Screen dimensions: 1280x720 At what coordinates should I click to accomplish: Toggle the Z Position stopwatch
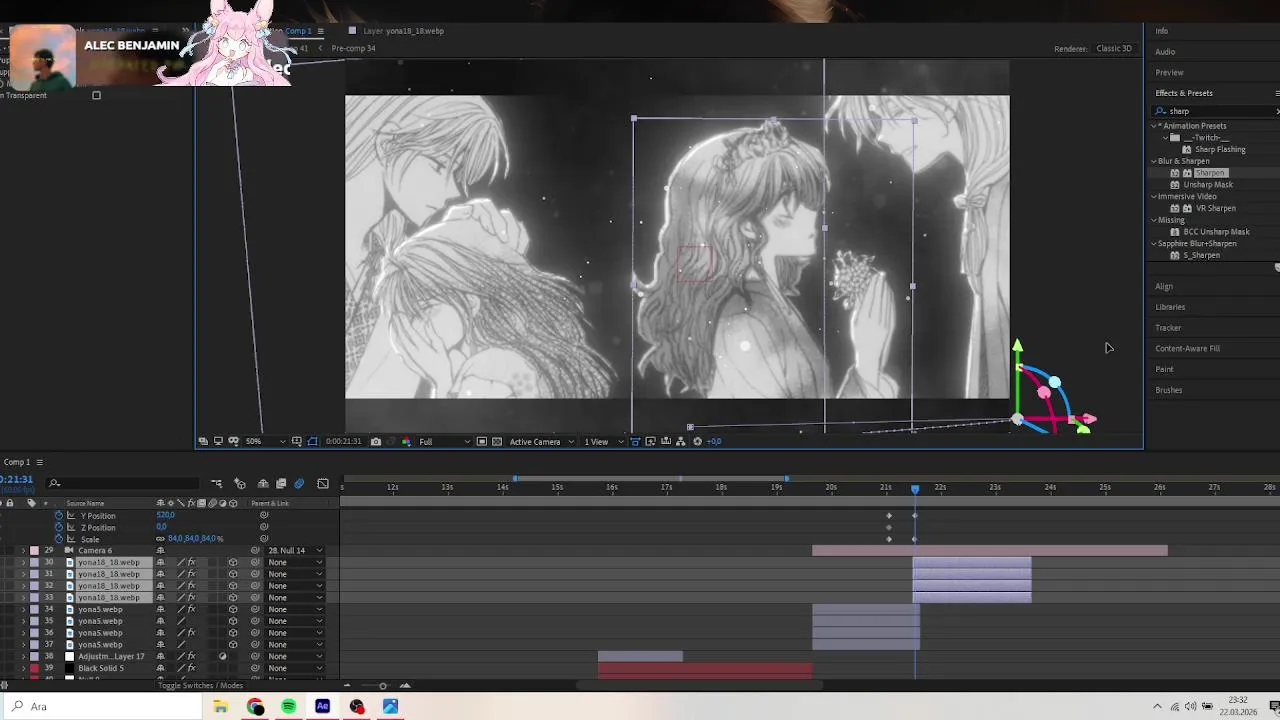click(x=58, y=528)
